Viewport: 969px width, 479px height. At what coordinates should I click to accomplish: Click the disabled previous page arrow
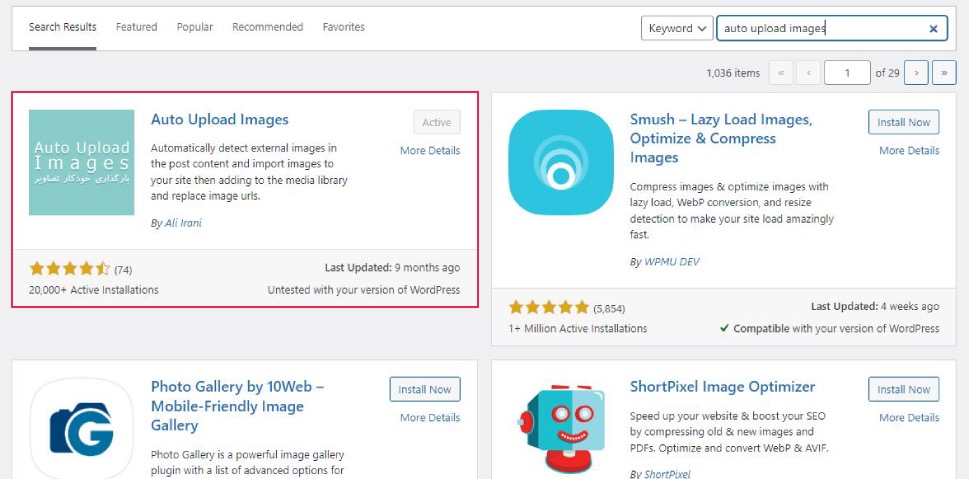point(809,73)
